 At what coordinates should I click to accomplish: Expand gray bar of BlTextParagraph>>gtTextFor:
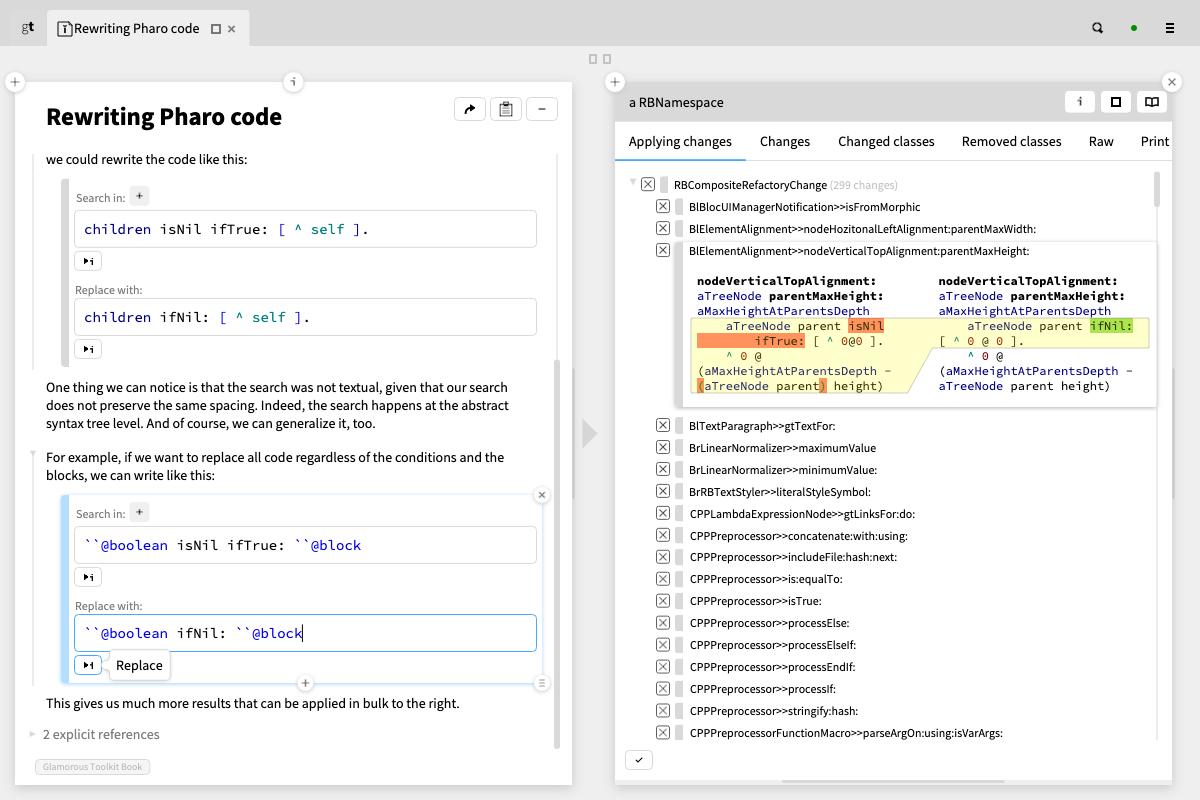pos(678,426)
